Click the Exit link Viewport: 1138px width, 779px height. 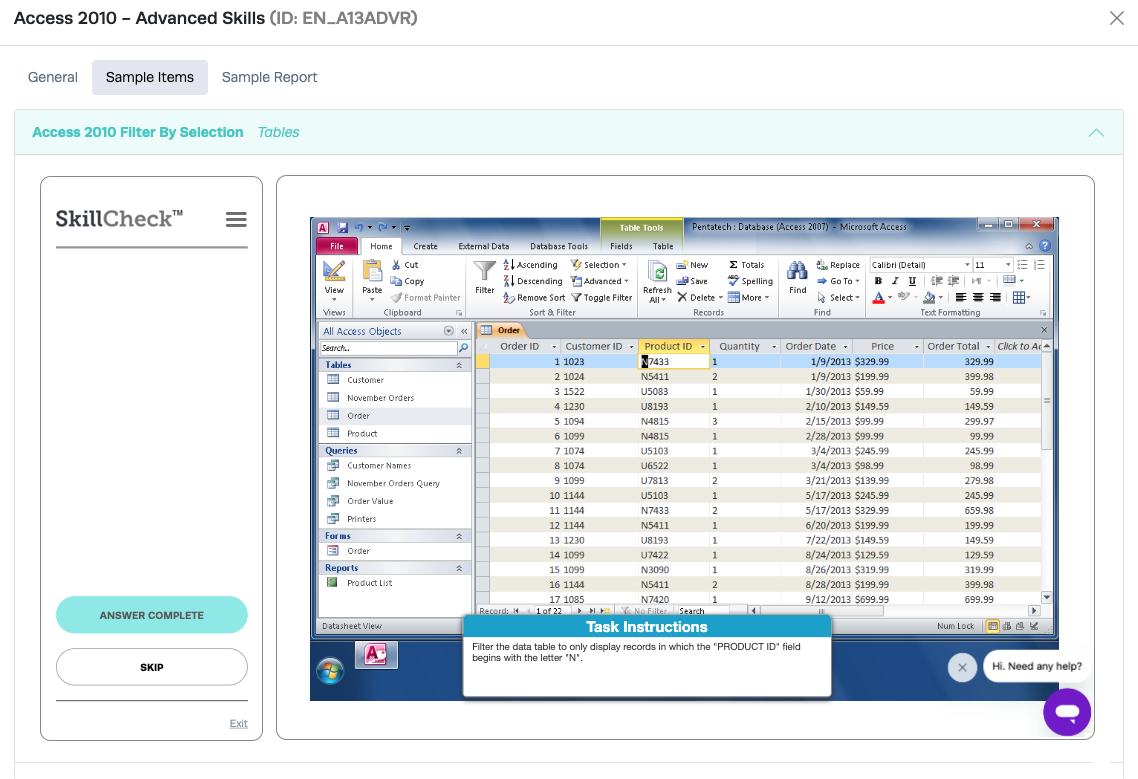tap(239, 723)
